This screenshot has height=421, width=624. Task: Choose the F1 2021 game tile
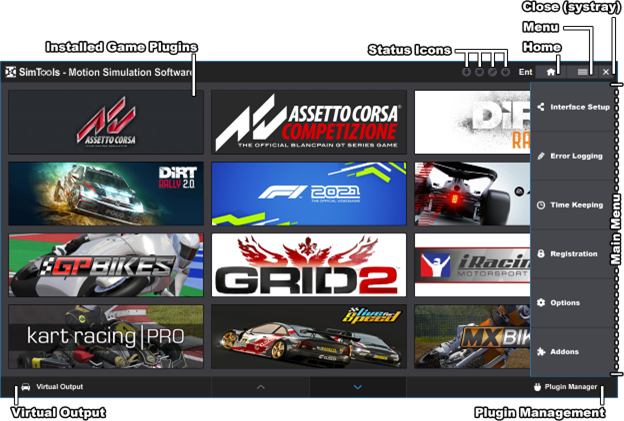[309, 194]
